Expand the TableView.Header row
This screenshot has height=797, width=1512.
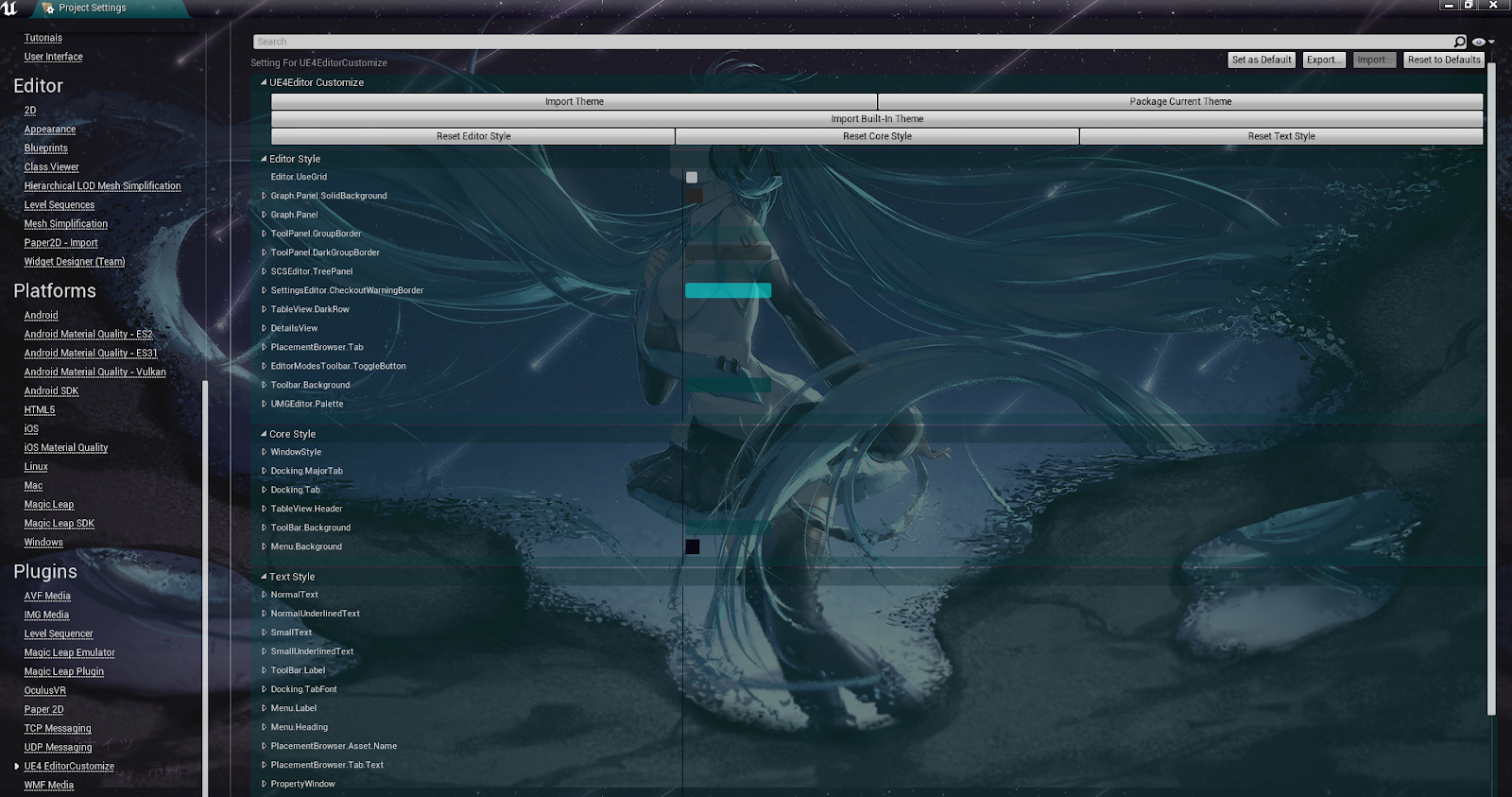264,509
